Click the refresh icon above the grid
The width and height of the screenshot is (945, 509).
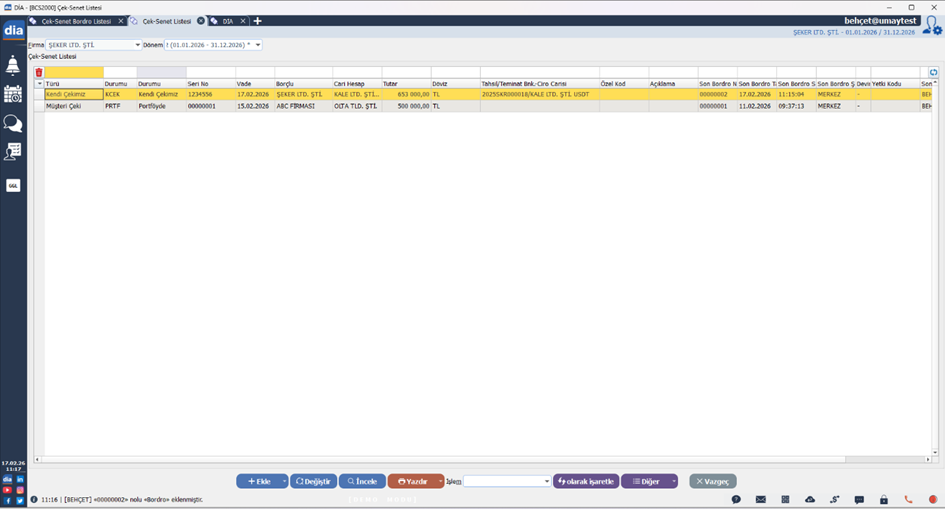click(933, 72)
